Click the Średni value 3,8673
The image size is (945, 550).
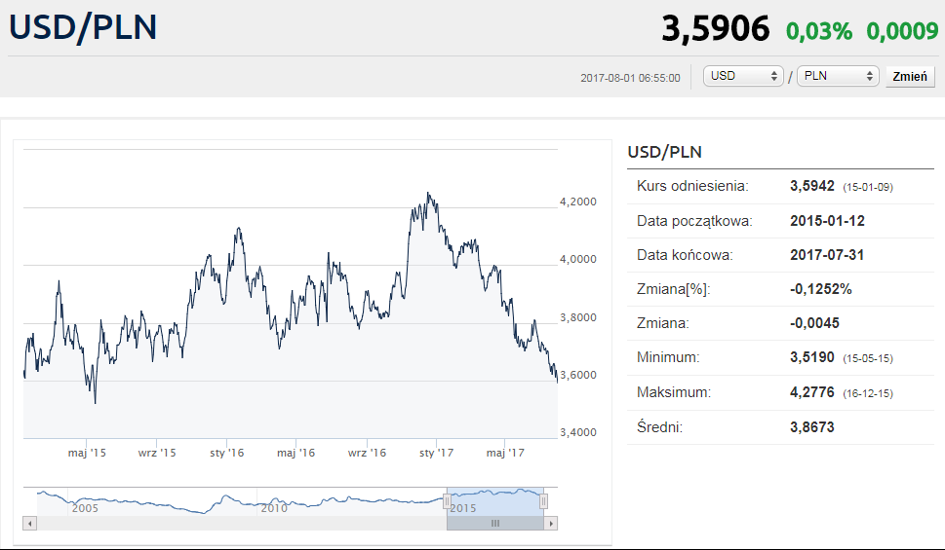[x=812, y=427]
